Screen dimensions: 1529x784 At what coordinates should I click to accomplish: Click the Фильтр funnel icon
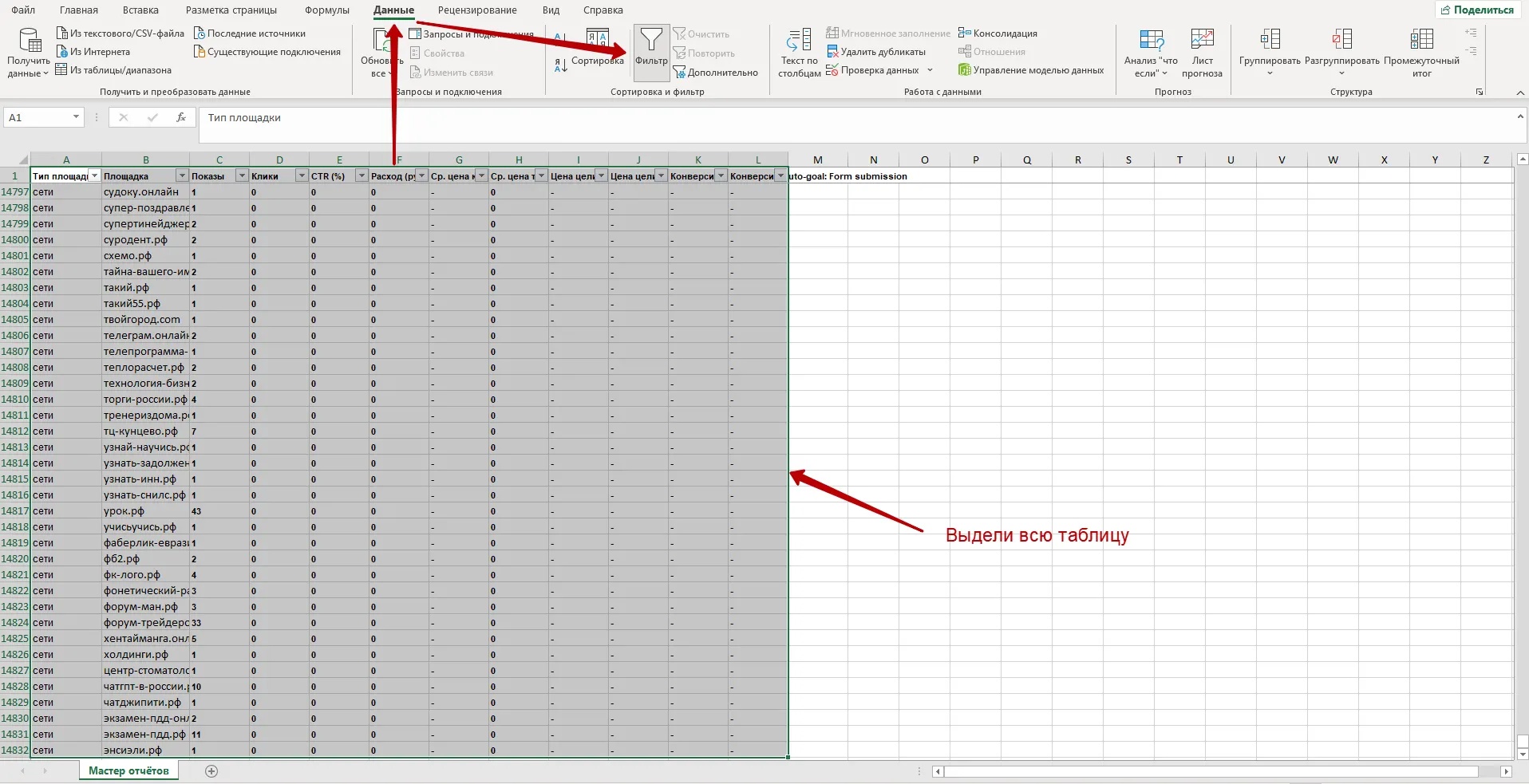[x=651, y=41]
